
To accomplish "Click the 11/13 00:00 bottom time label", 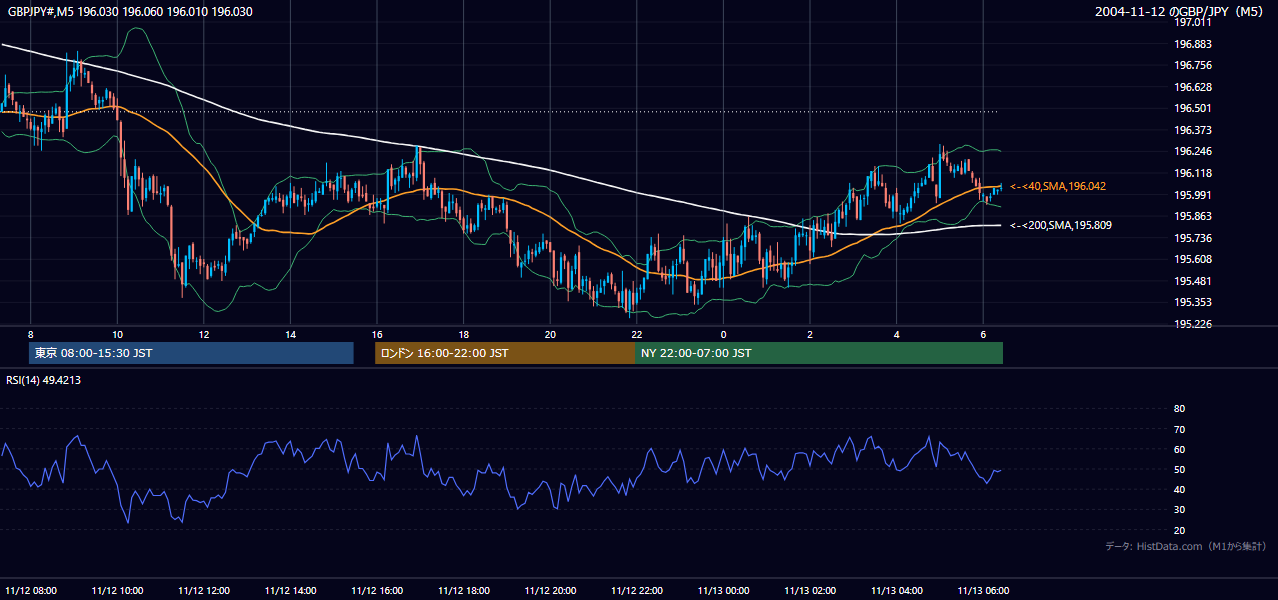I will pos(724,590).
